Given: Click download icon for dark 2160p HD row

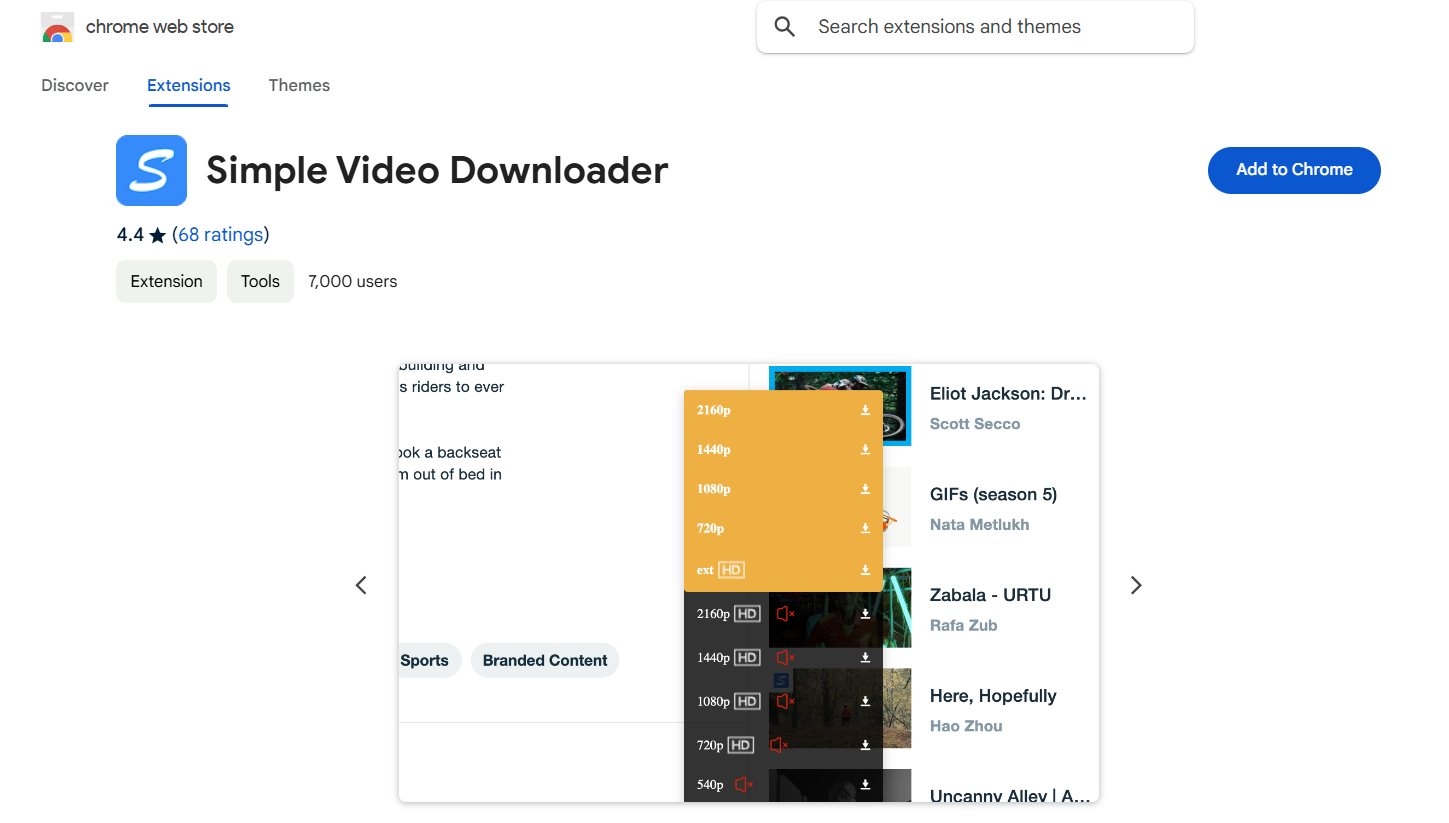Looking at the screenshot, I should pyautogui.click(x=865, y=614).
